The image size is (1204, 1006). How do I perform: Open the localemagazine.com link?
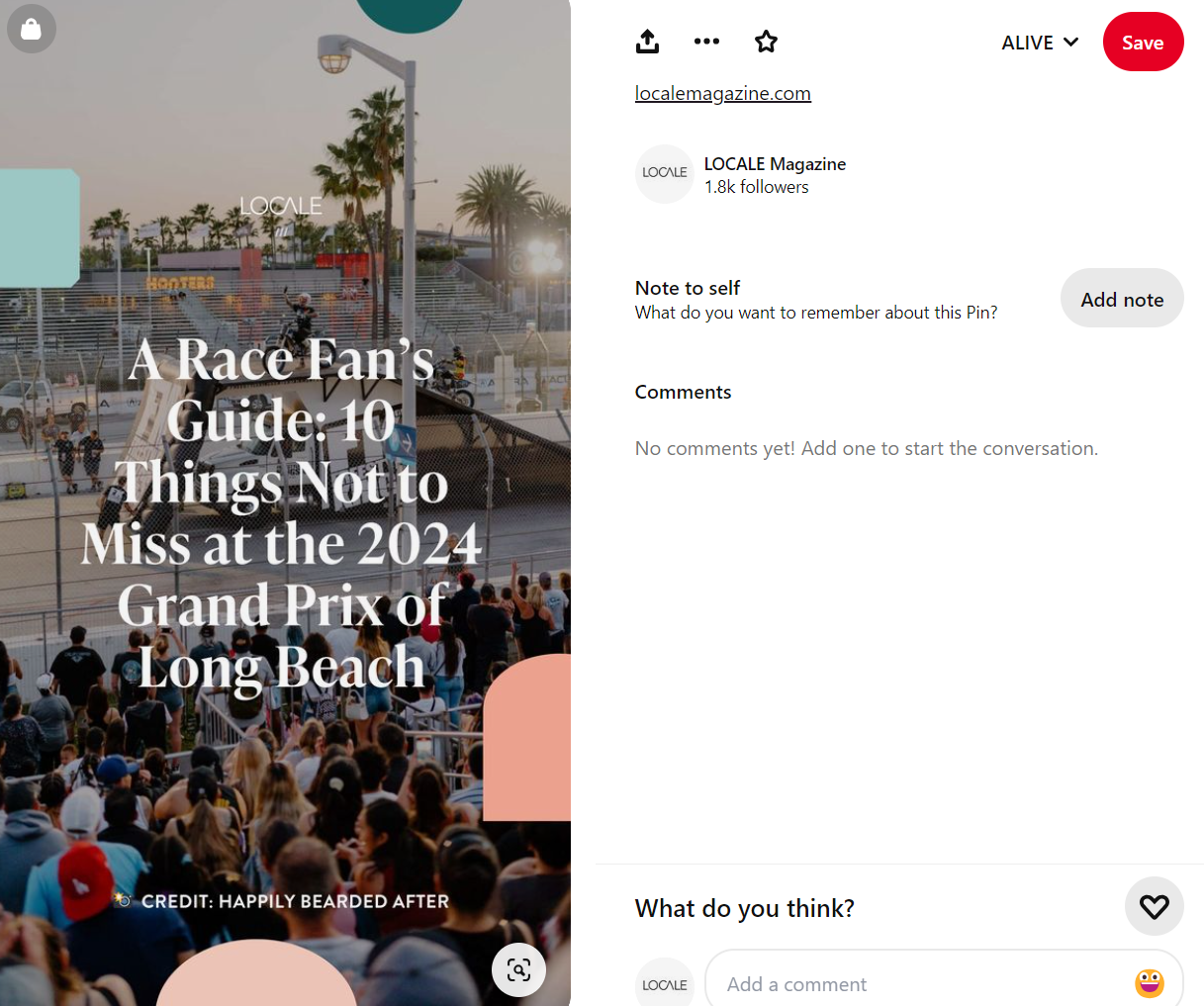723,93
